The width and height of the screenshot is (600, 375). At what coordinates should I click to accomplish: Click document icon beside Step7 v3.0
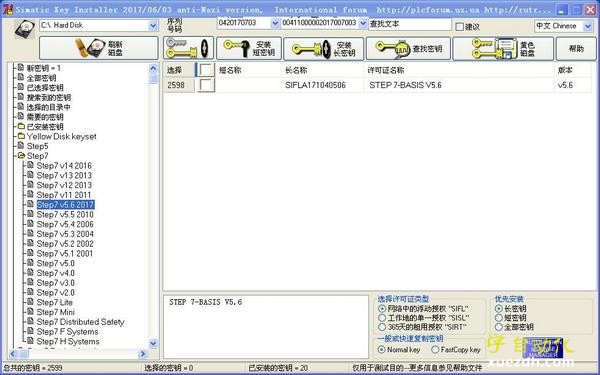(x=30, y=282)
